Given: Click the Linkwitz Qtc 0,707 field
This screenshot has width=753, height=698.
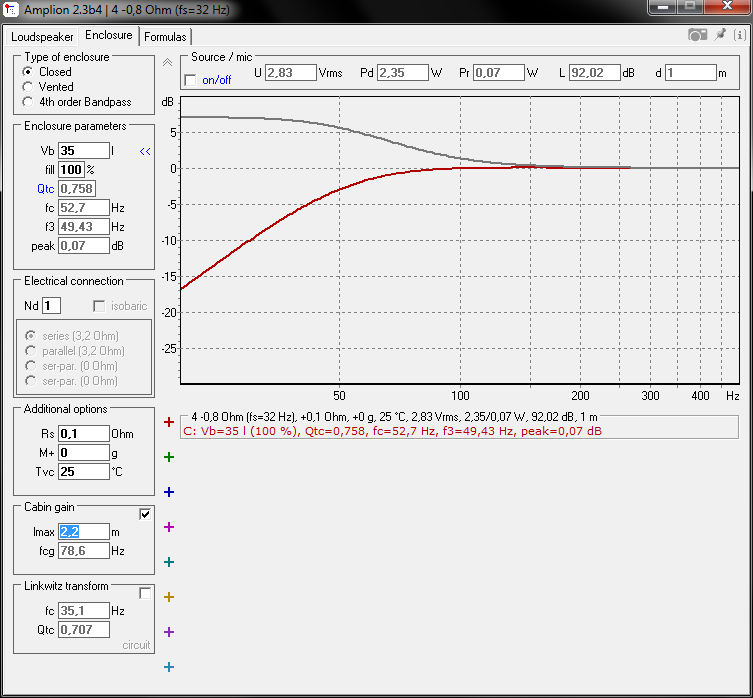Looking at the screenshot, I should pyautogui.click(x=84, y=629).
